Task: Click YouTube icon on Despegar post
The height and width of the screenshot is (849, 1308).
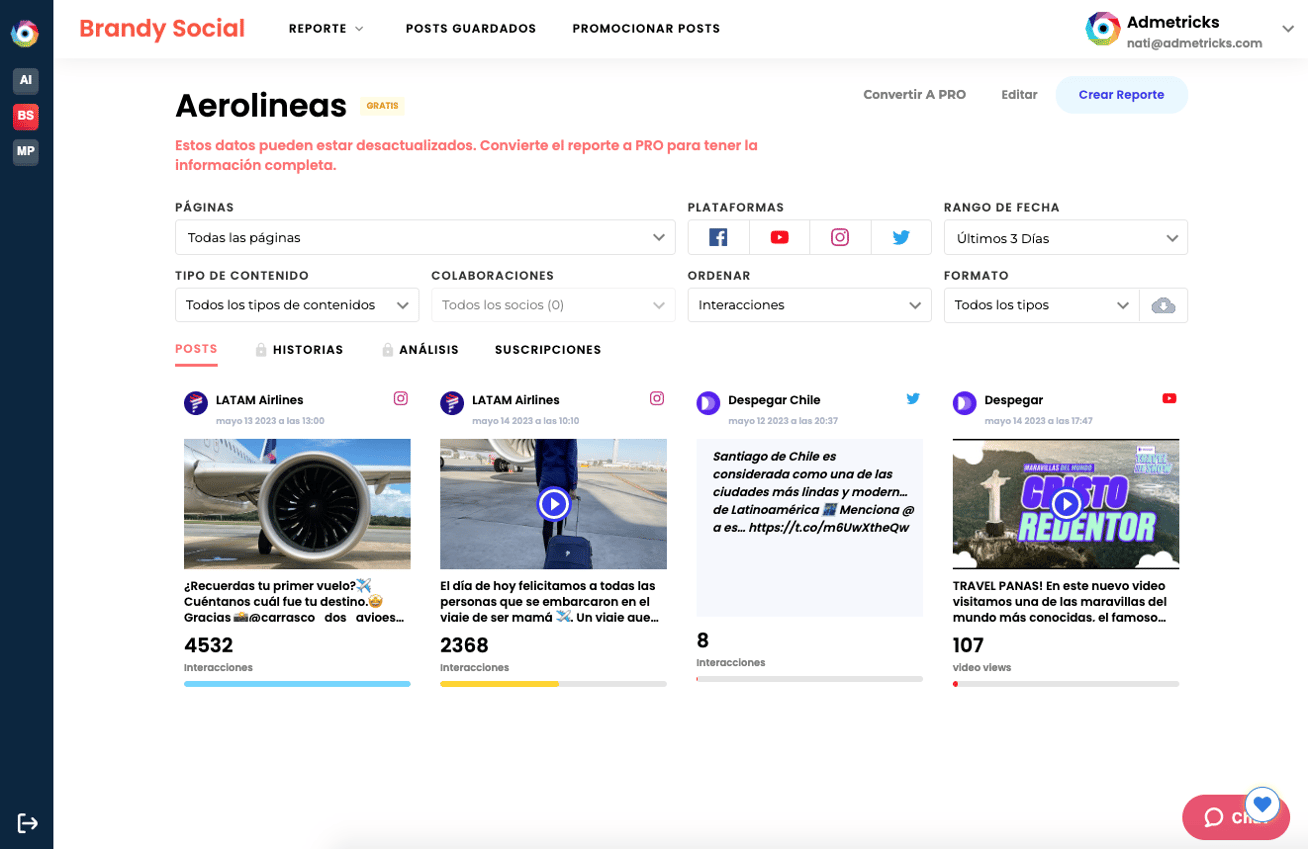Action: [x=1169, y=398]
